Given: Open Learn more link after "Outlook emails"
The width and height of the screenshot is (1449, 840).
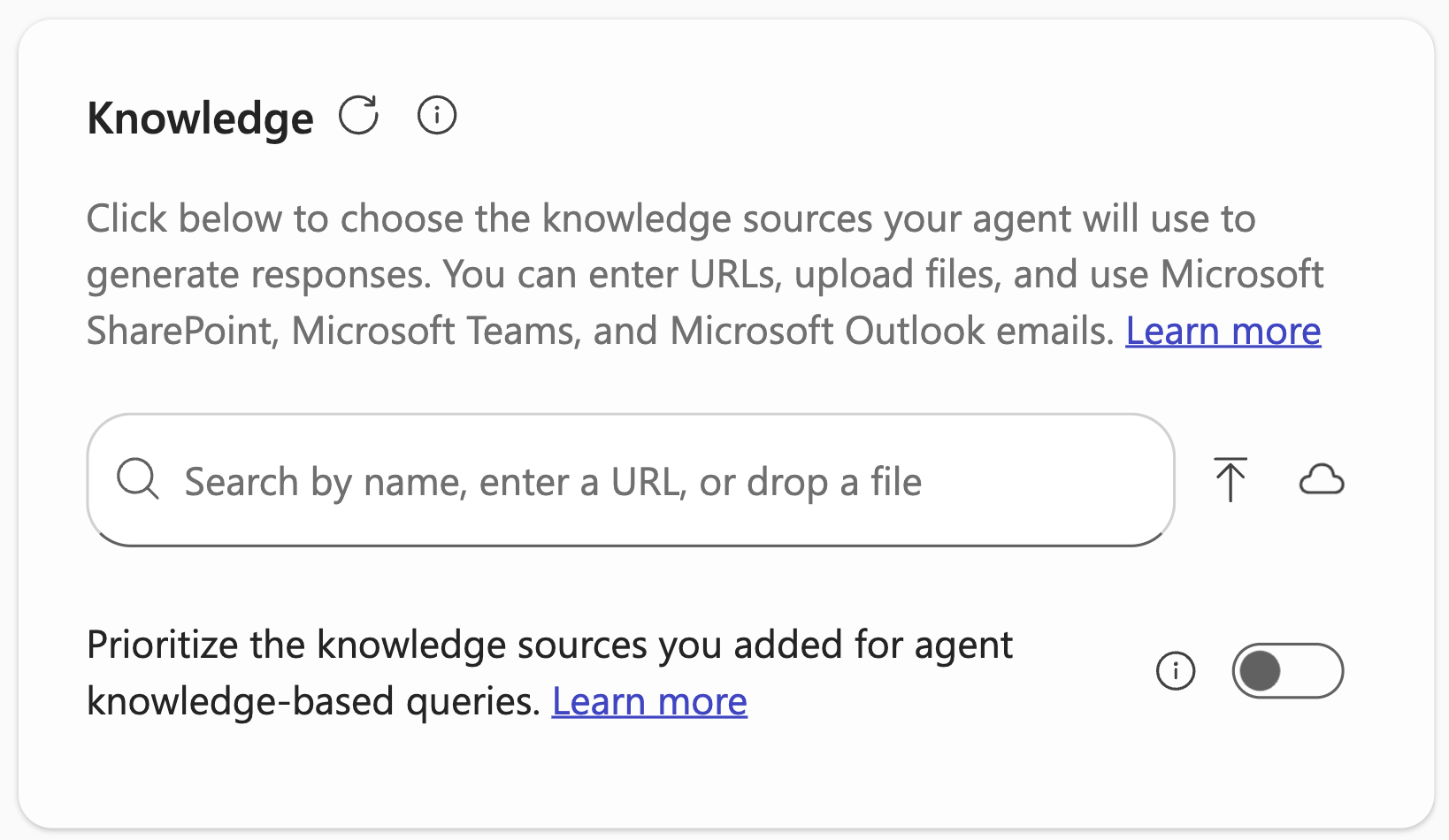Looking at the screenshot, I should click(1223, 332).
